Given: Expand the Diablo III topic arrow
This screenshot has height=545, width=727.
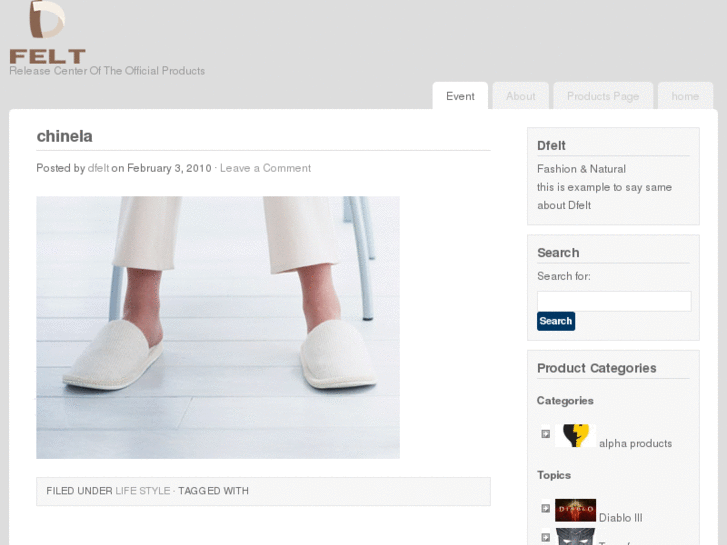Looking at the screenshot, I should point(546,508).
